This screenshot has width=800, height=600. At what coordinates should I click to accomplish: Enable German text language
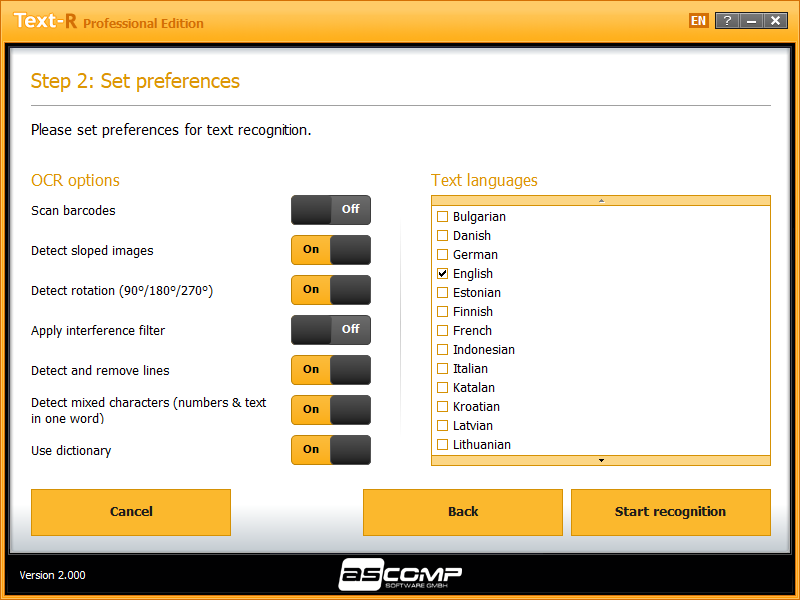(x=442, y=254)
